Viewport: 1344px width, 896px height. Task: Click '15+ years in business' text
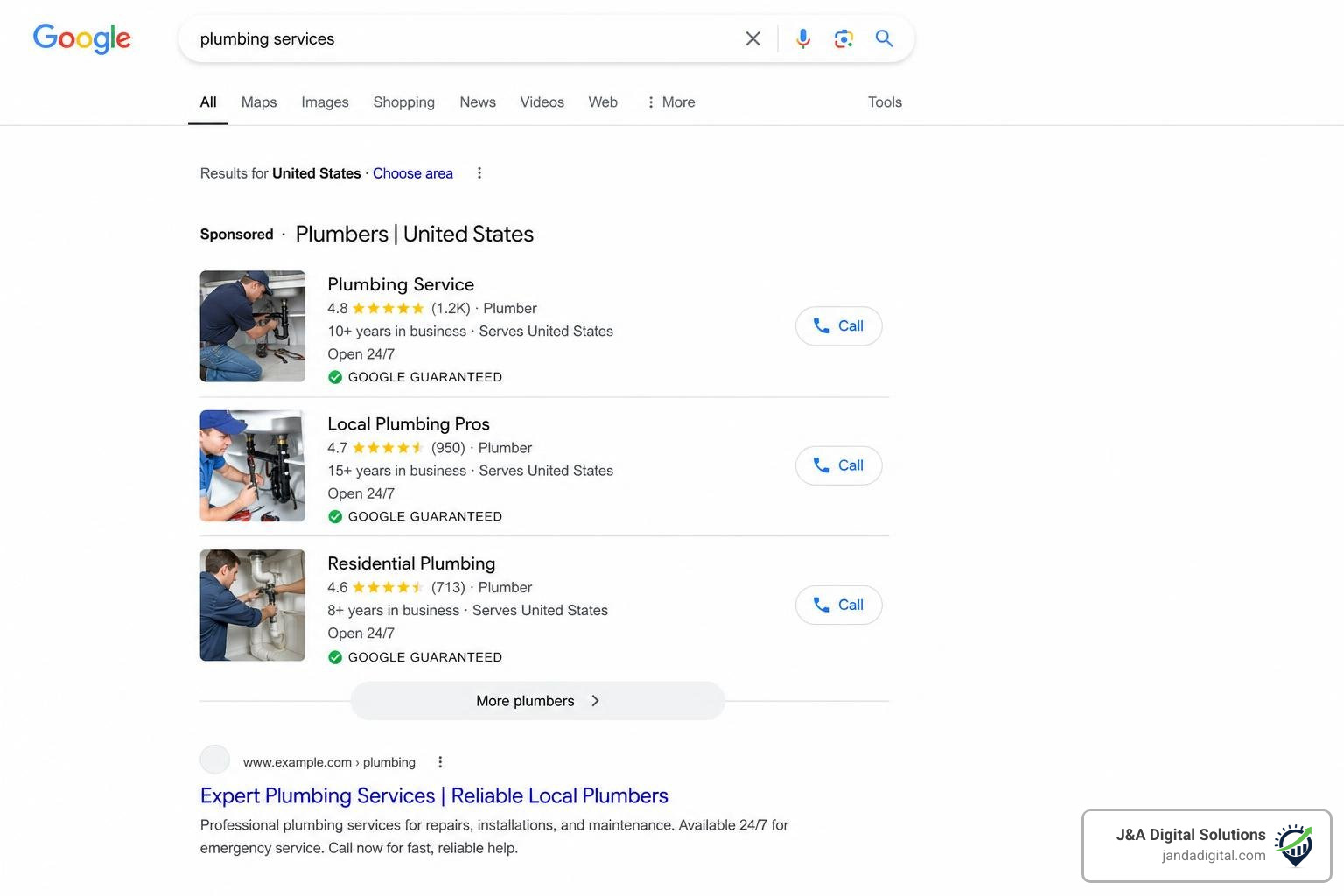(x=396, y=471)
